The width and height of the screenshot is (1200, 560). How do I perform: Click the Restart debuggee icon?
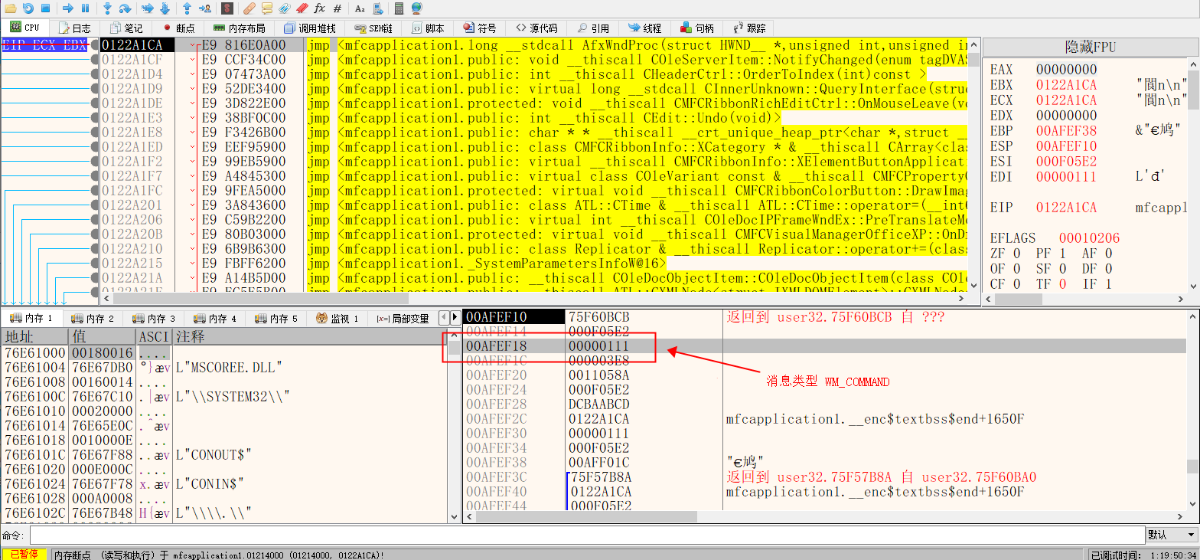tap(28, 8)
